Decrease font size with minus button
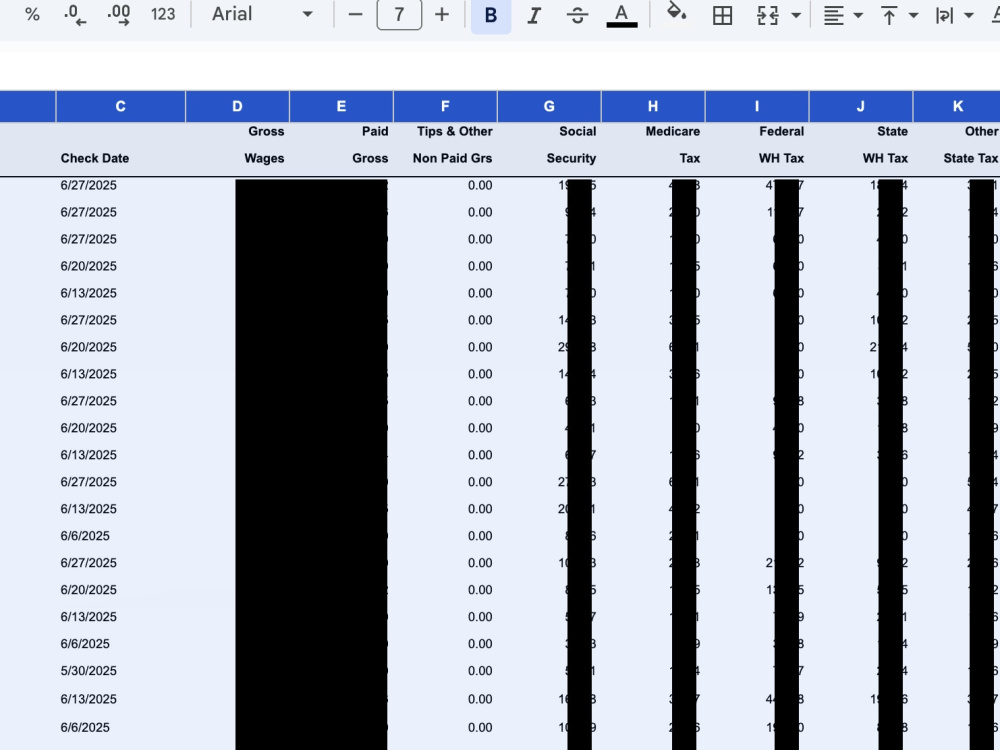 [355, 14]
